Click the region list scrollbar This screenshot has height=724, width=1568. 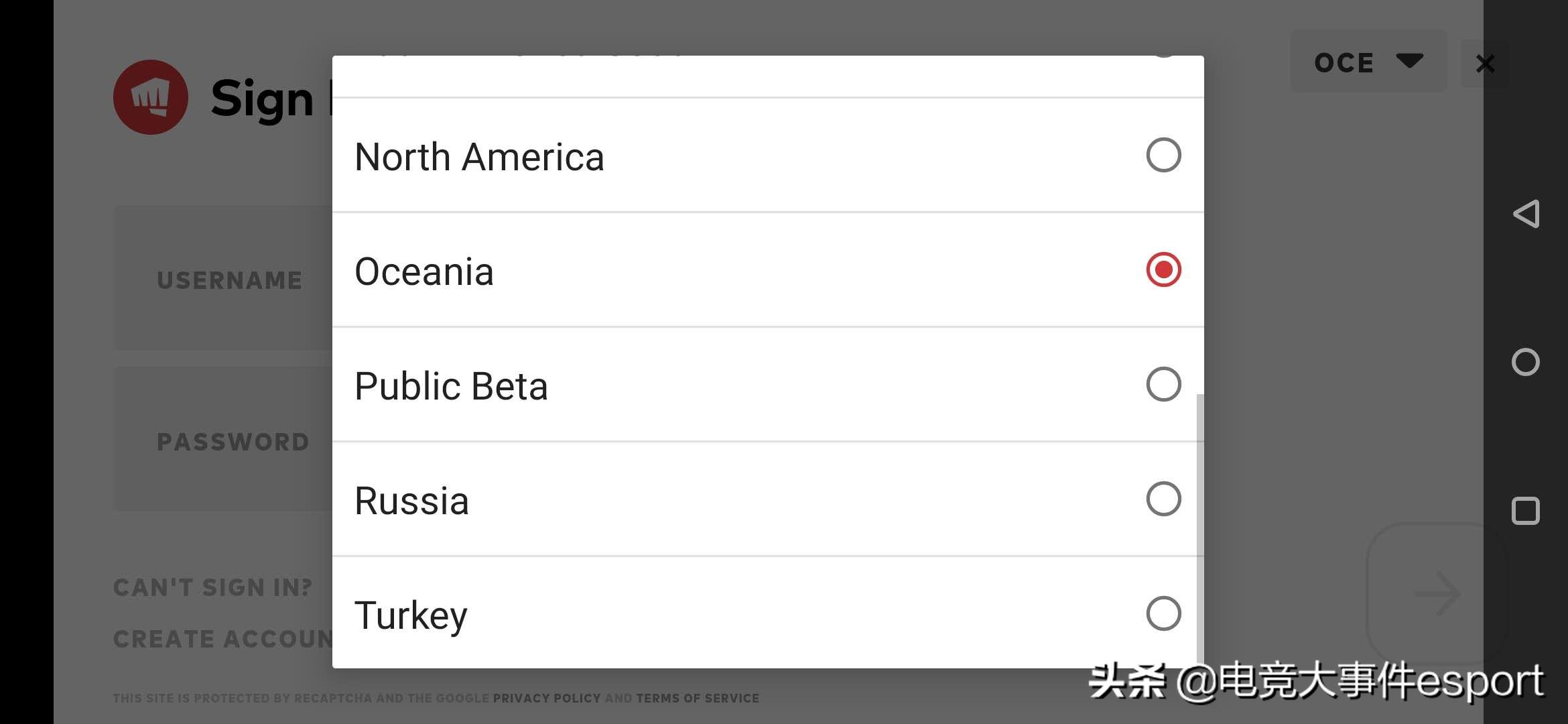point(1199,530)
